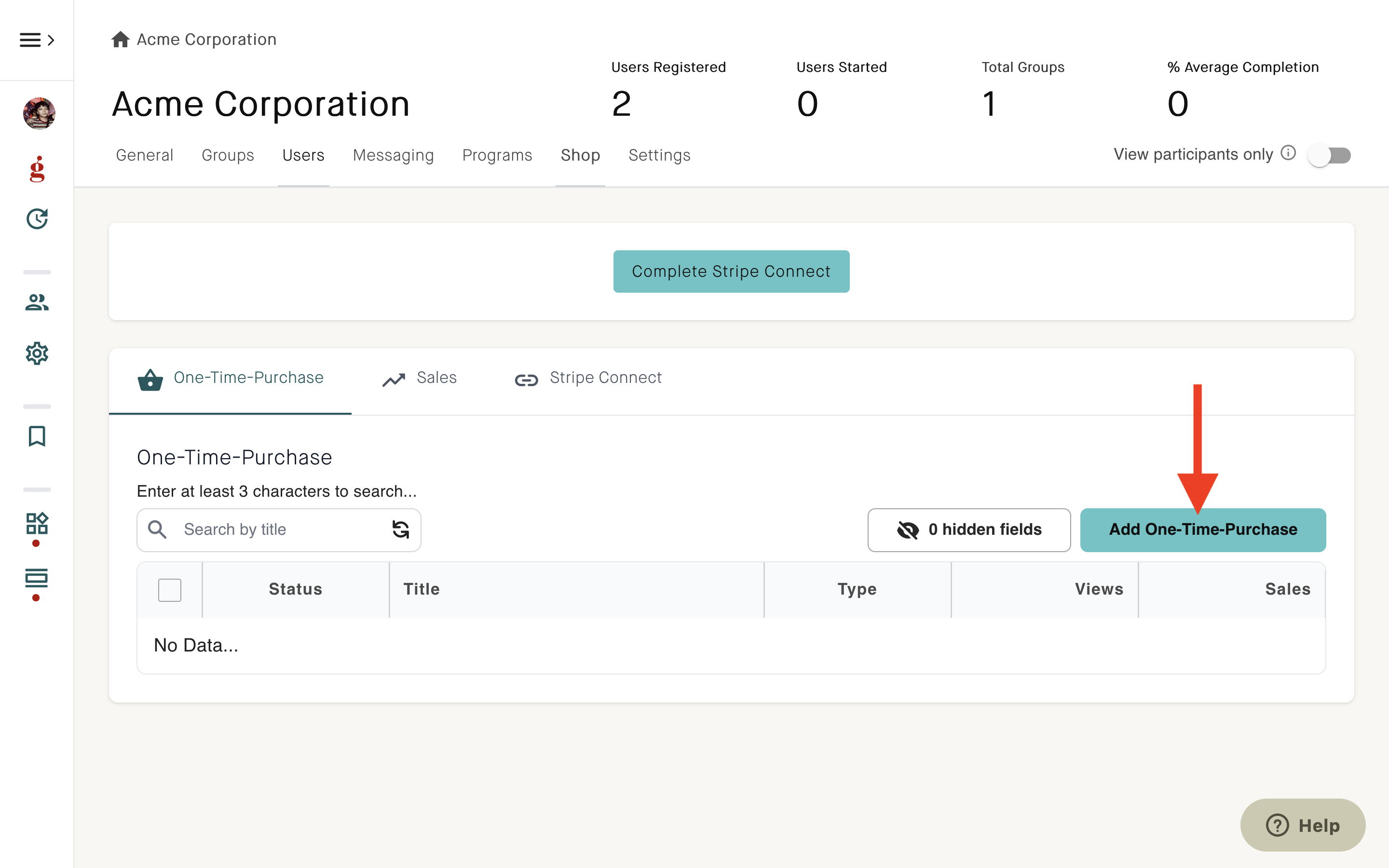Click Add One-Time-Purchase button

[1203, 529]
